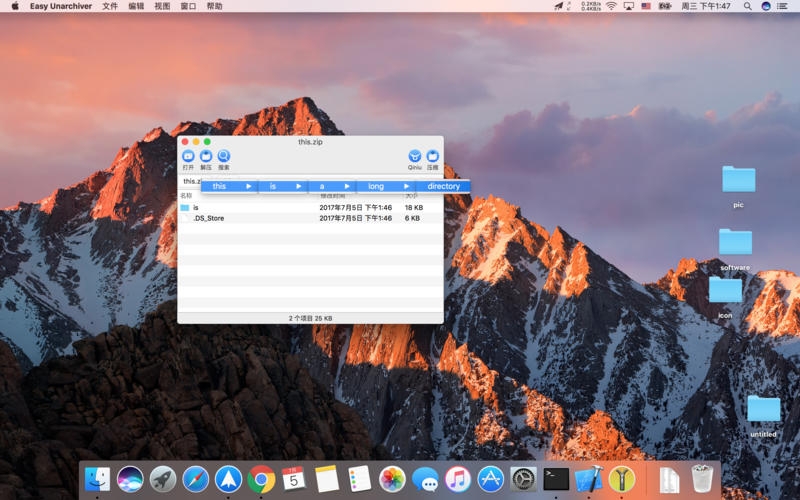The width and height of the screenshot is (800, 500).
Task: Launch Terminal from the dock
Action: coord(556,479)
